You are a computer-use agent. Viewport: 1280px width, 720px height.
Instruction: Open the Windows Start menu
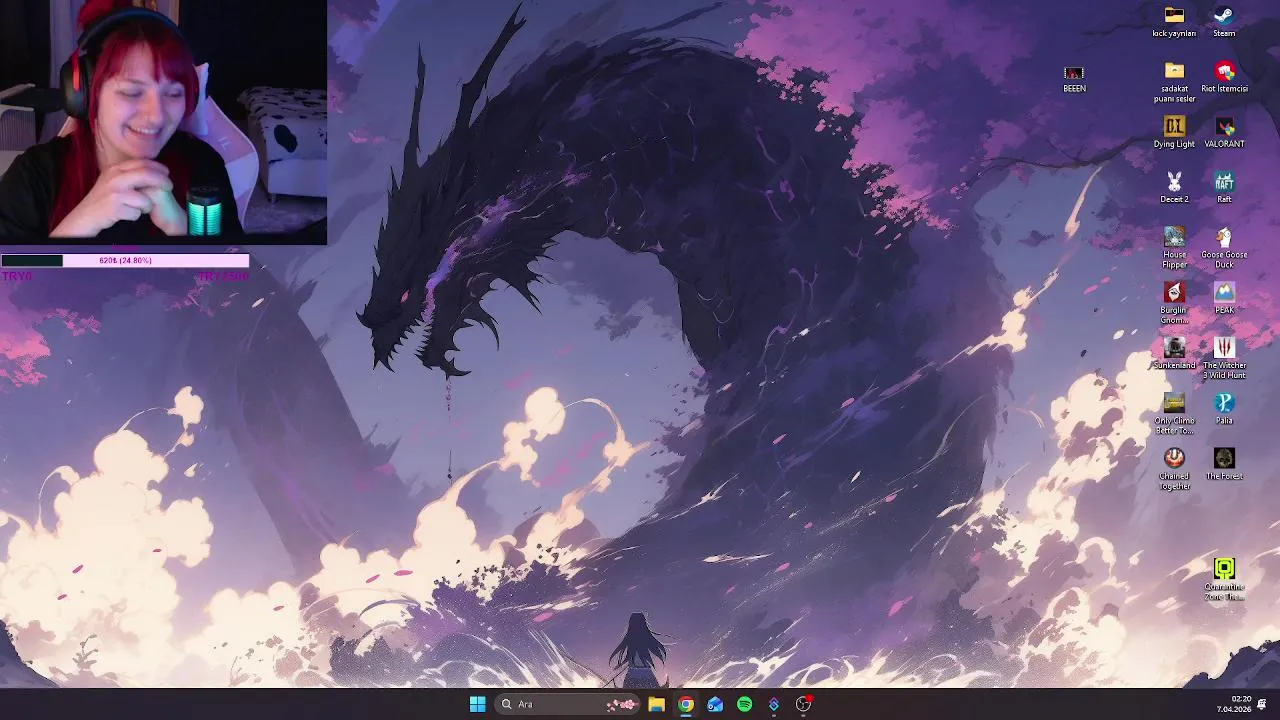[477, 704]
